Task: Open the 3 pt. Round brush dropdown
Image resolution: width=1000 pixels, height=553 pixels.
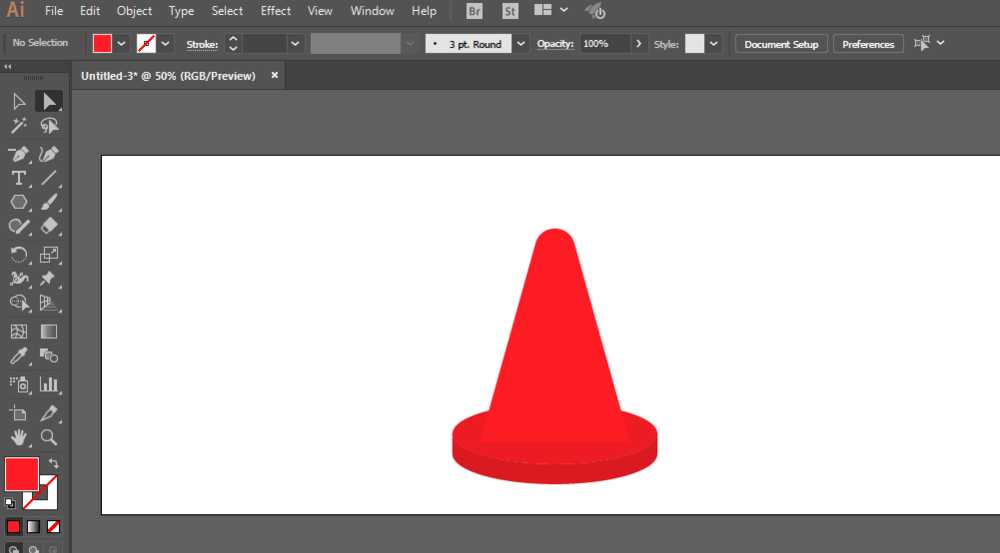Action: [521, 44]
